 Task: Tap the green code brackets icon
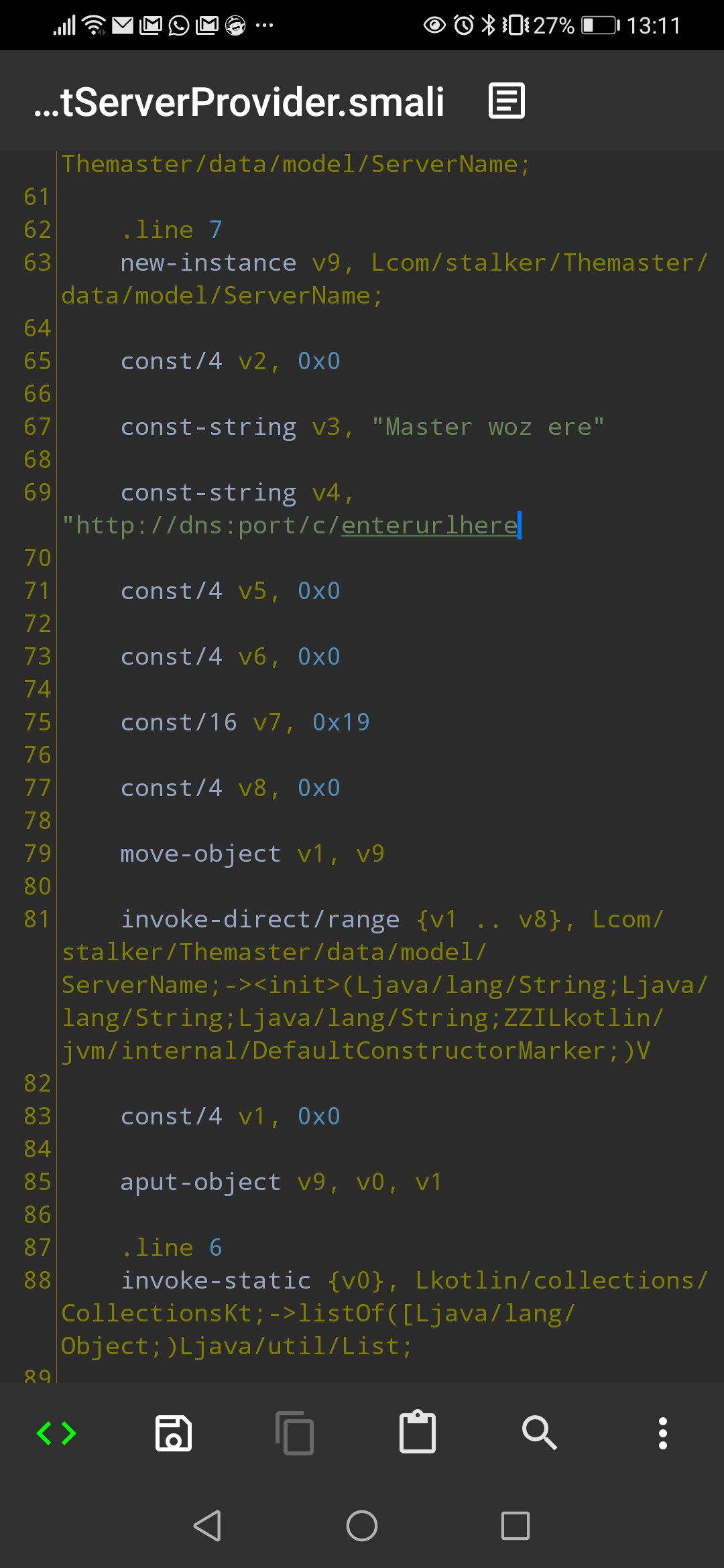click(56, 1433)
